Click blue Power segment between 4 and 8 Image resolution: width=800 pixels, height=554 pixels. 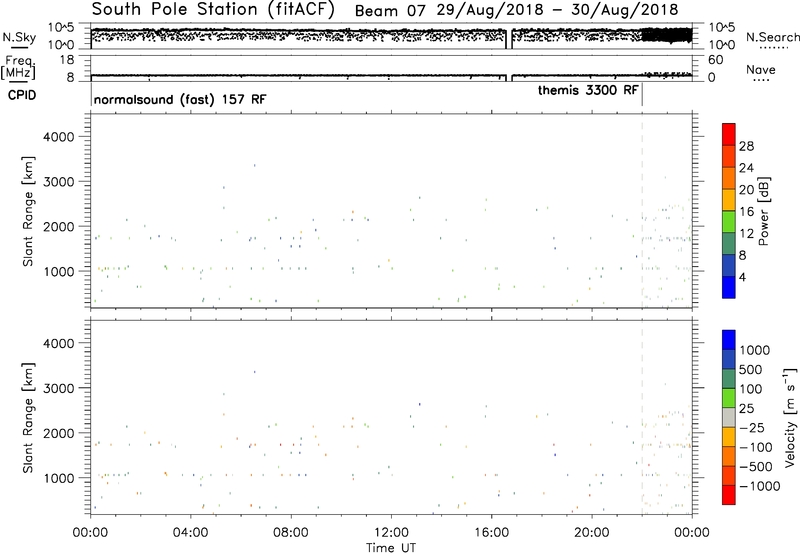coord(729,266)
